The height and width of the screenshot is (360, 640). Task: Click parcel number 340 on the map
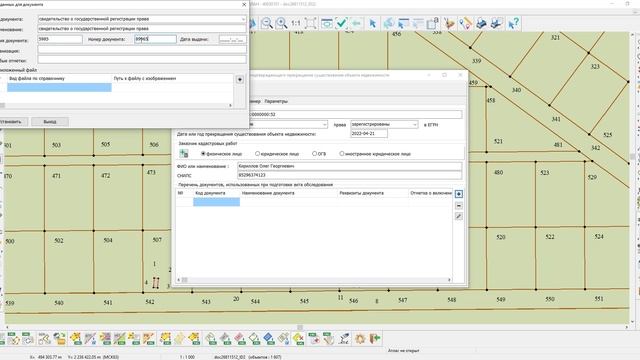516,90
